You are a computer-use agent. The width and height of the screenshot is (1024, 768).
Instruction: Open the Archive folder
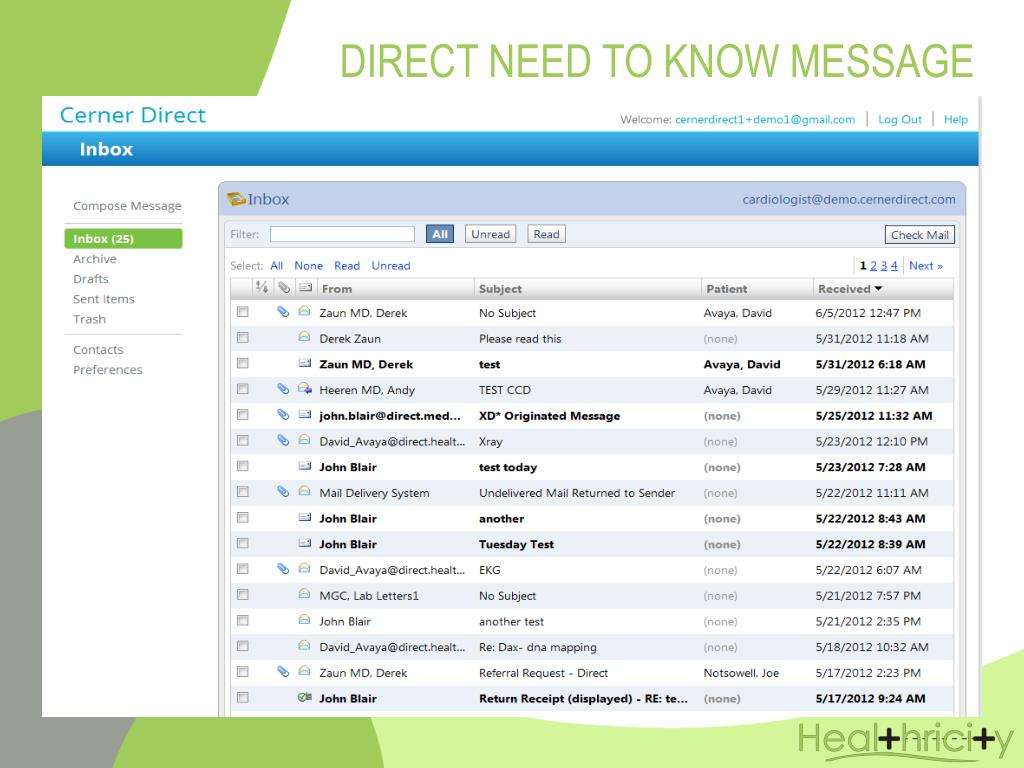pyautogui.click(x=95, y=259)
